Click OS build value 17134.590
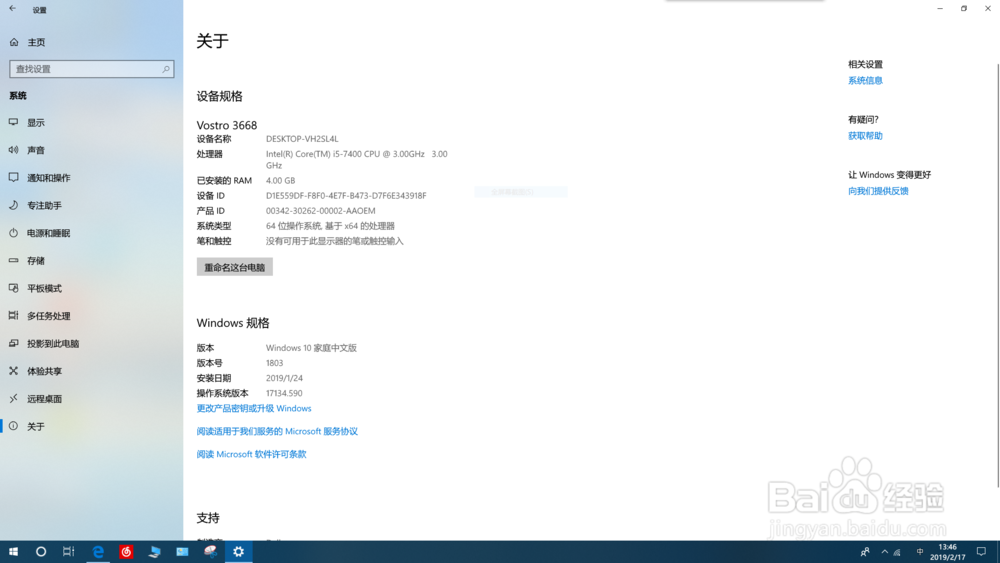Screen dimensions: 1000x563 pyautogui.click(x=284, y=393)
